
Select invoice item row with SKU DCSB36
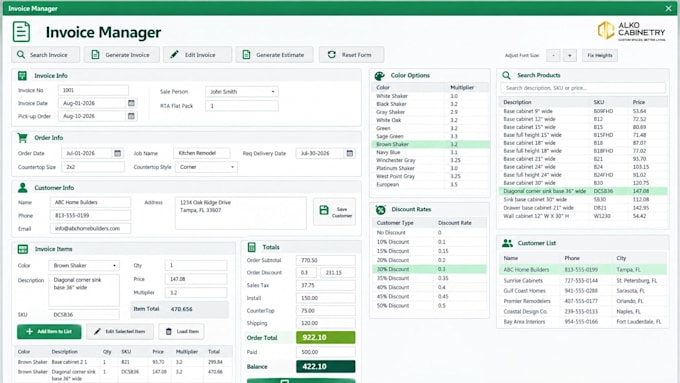(x=124, y=375)
